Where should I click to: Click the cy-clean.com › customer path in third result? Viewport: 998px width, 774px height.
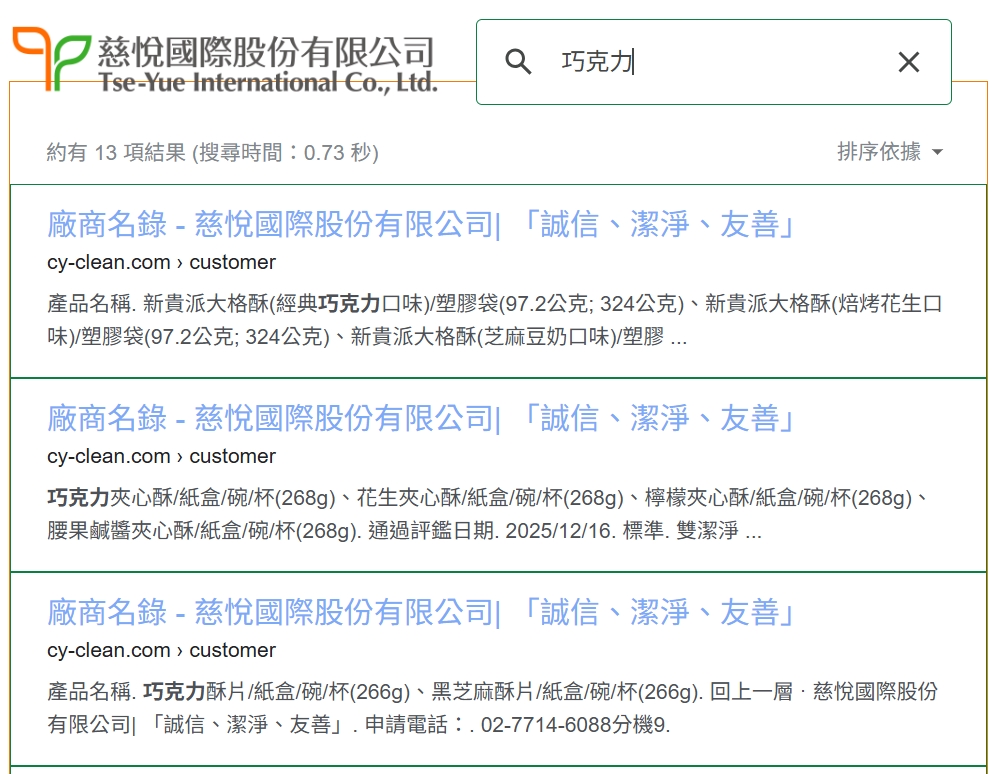(161, 650)
